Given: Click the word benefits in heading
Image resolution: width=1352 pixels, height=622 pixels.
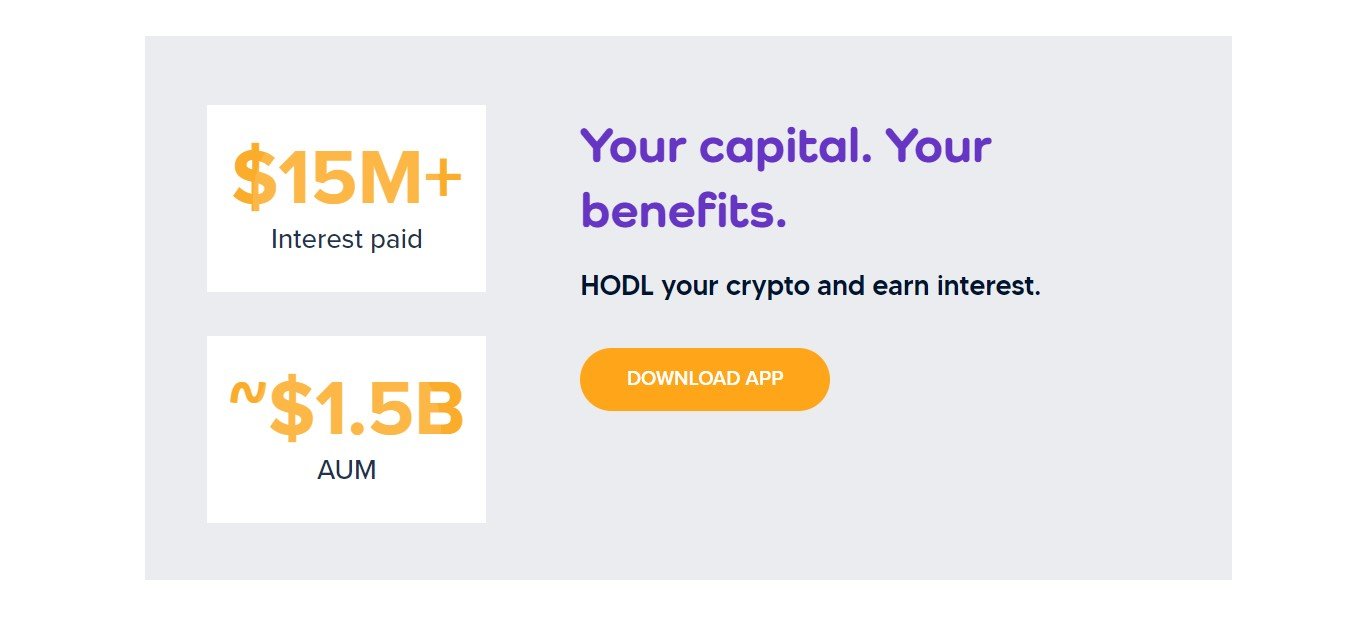Looking at the screenshot, I should tap(684, 211).
